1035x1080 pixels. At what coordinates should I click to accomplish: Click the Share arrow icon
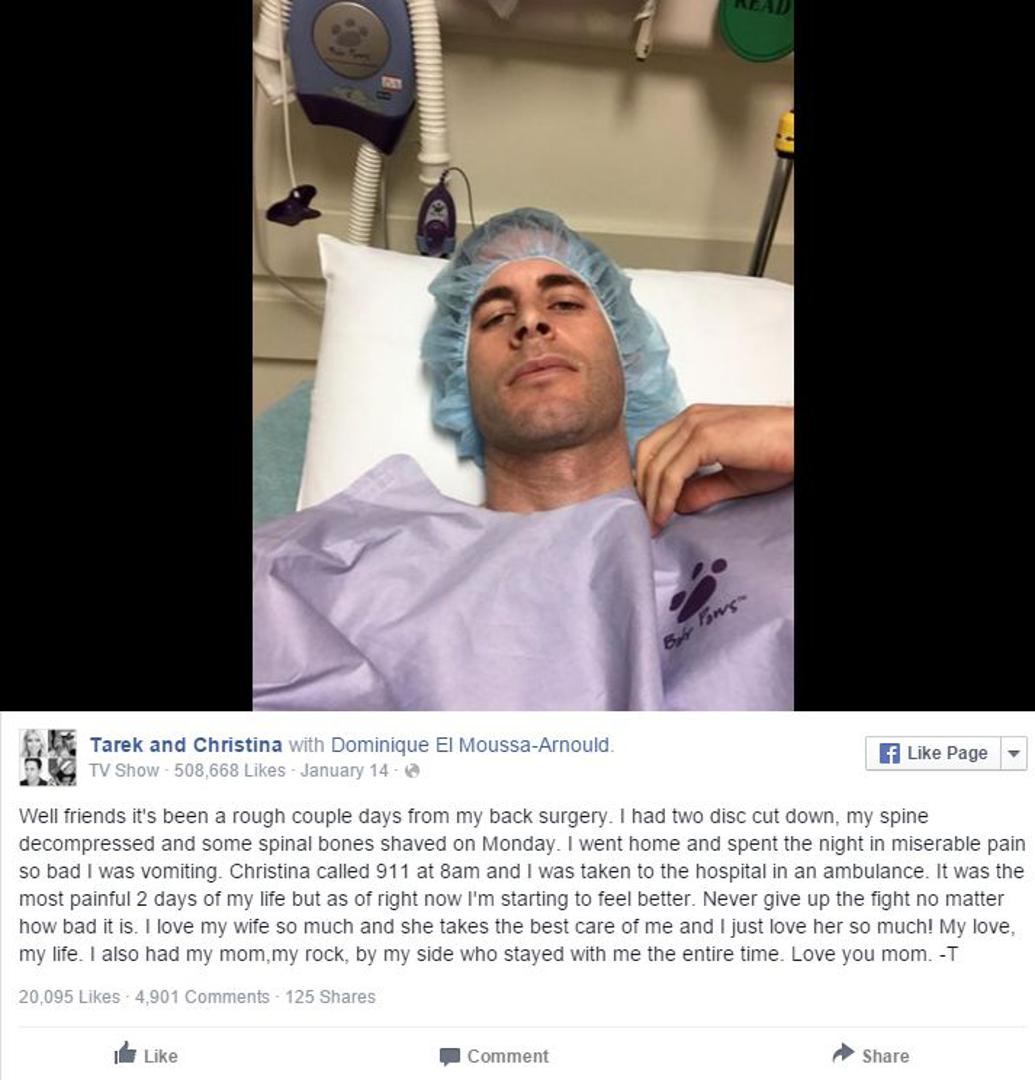tap(843, 1053)
